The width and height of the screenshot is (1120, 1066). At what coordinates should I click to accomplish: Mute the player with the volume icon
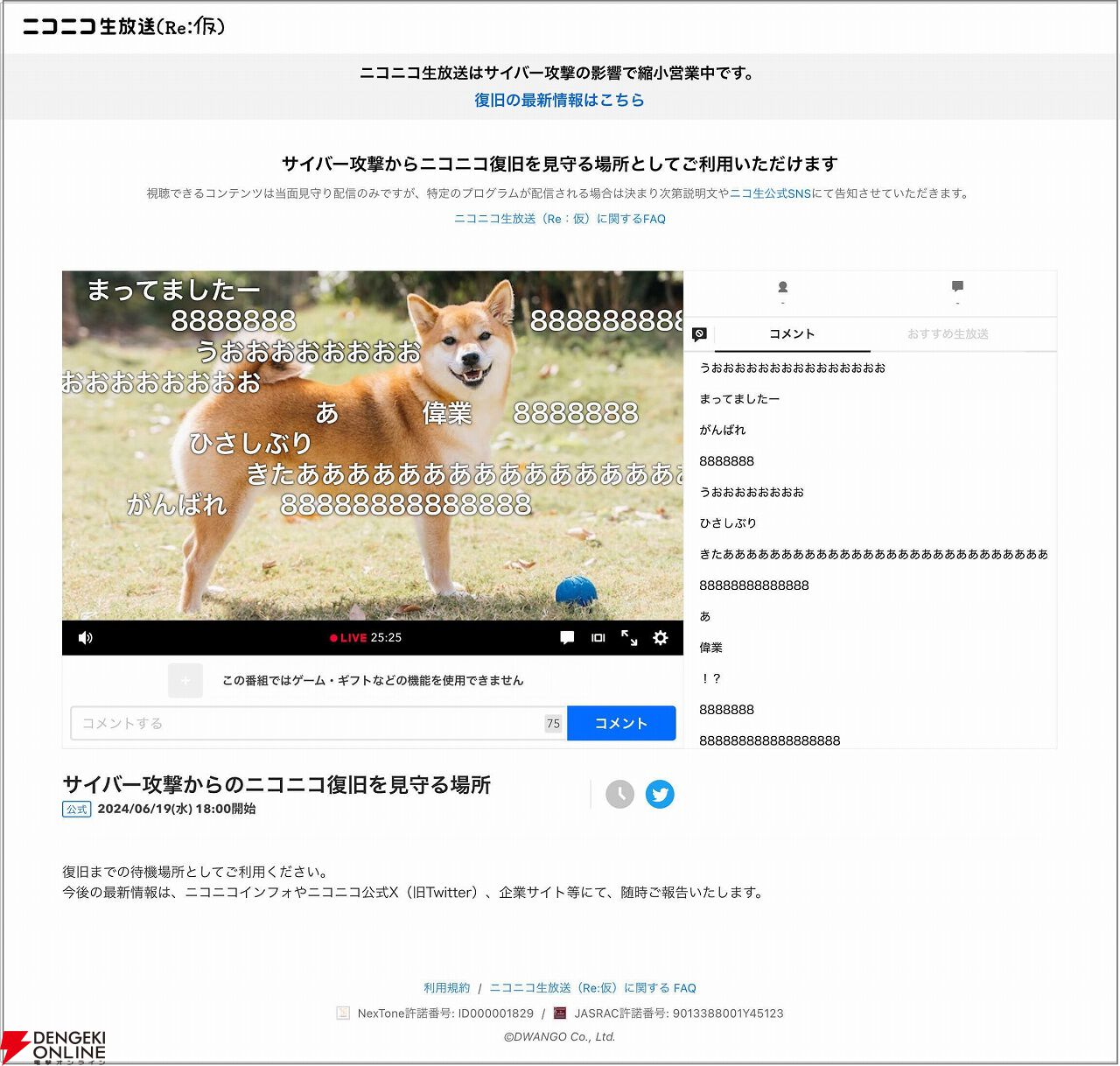coord(85,638)
